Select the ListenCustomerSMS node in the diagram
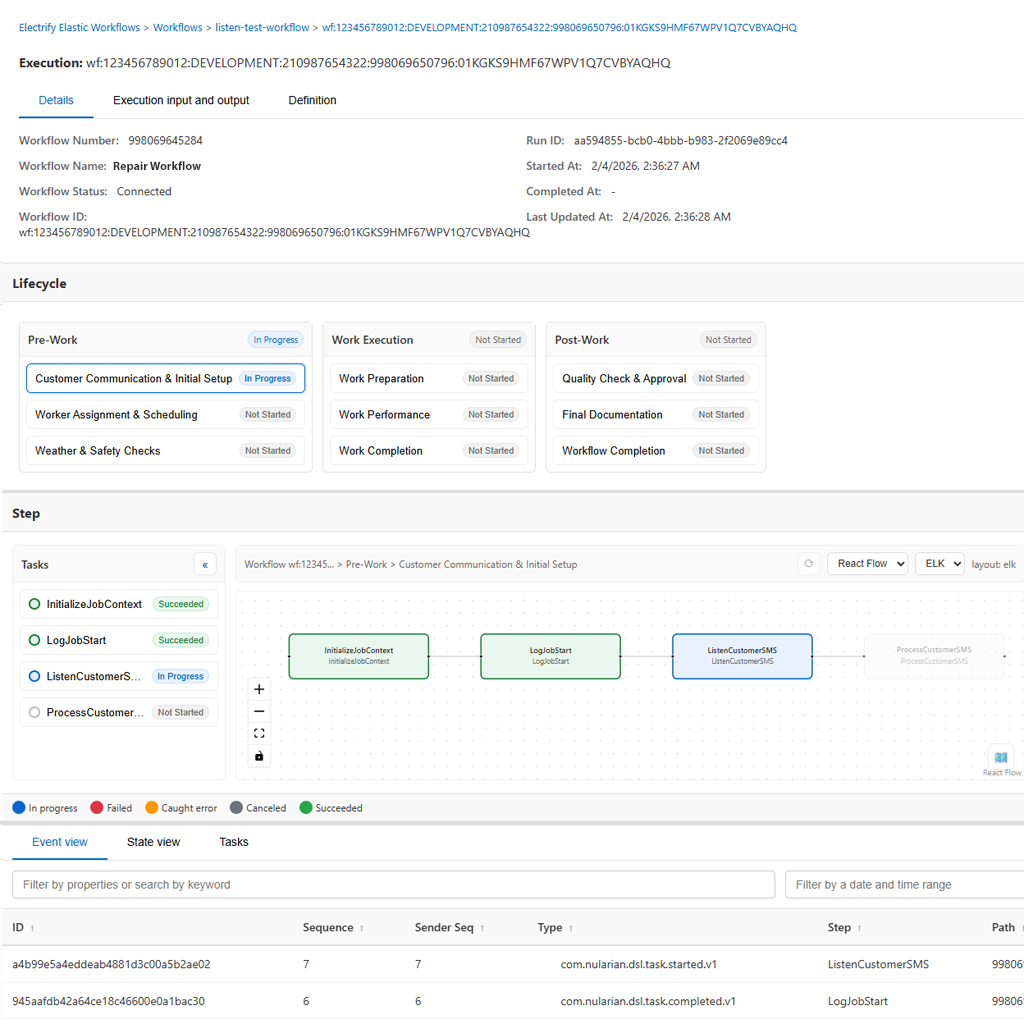Viewport: 1024px width, 1024px height. (x=742, y=655)
